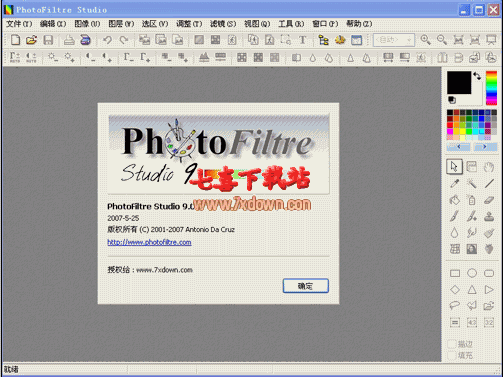The width and height of the screenshot is (503, 377).
Task: Click the 4:3 ratio selection button
Action: point(472,322)
